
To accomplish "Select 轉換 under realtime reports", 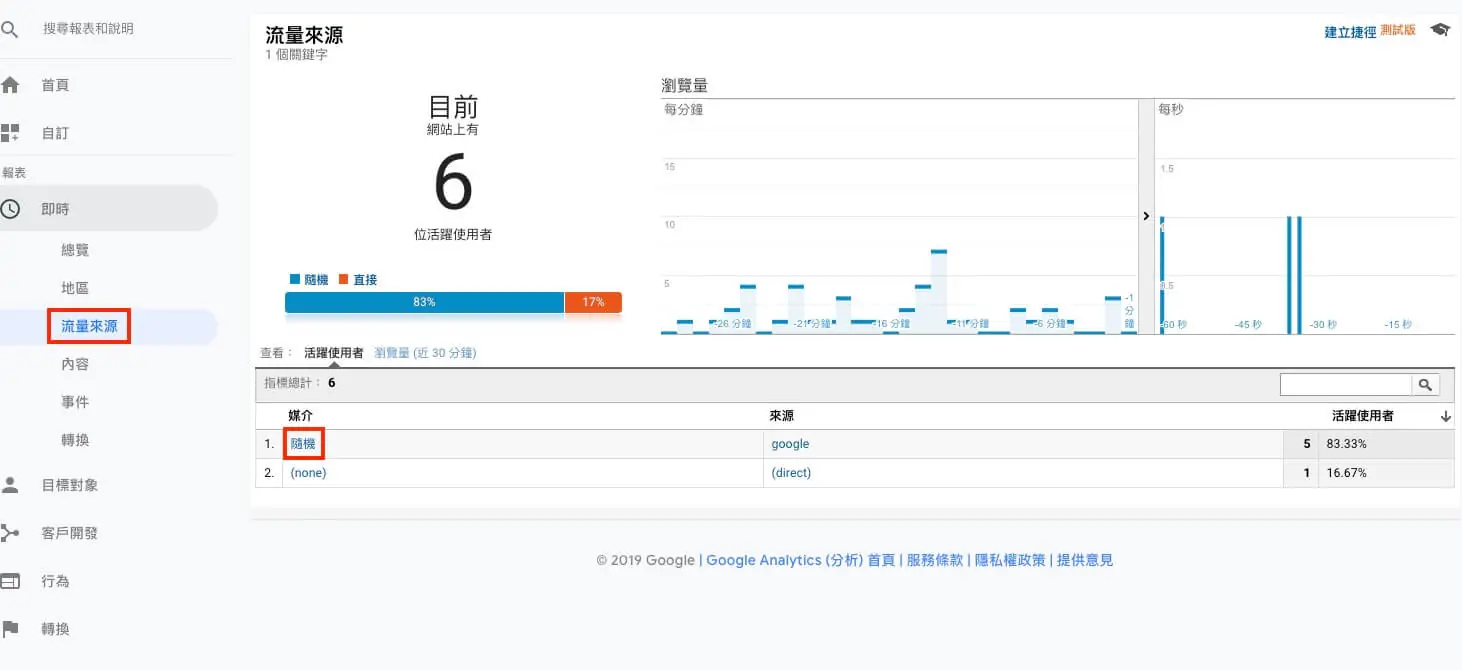I will [75, 440].
